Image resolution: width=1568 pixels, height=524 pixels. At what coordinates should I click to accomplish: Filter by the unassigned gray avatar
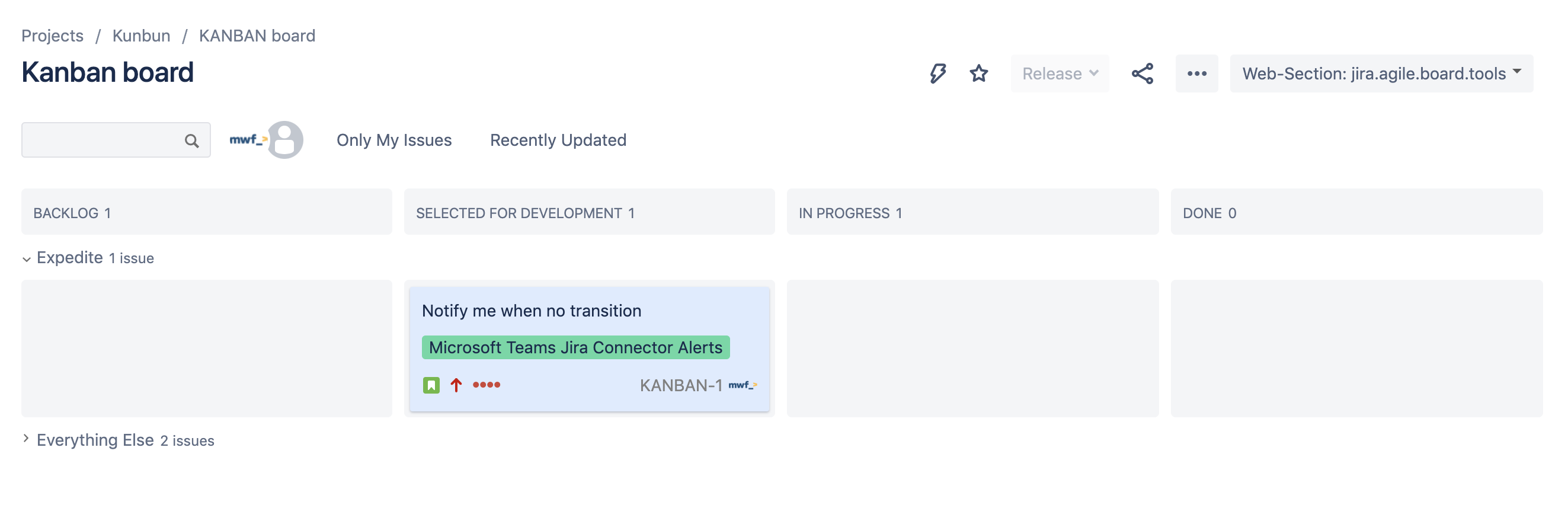(286, 140)
